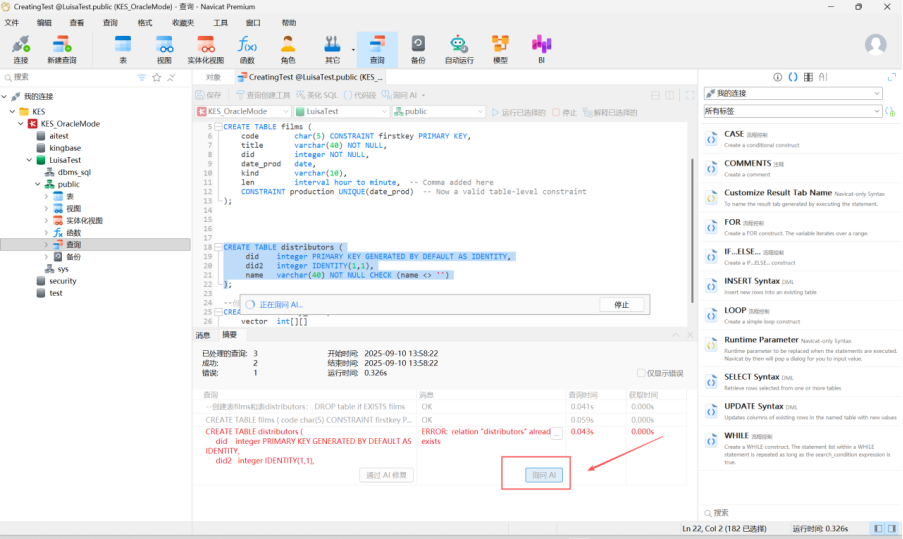Switch to the 消息 (Message) tab

[x=203, y=335]
